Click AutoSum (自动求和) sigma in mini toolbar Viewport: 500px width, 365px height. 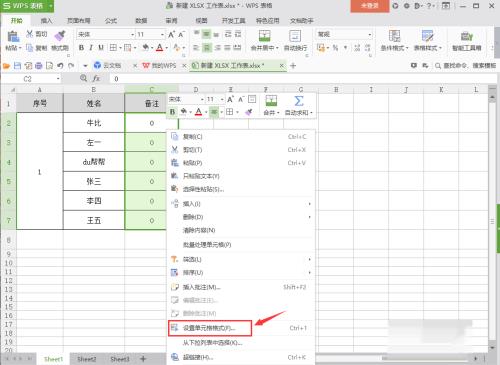coord(299,101)
